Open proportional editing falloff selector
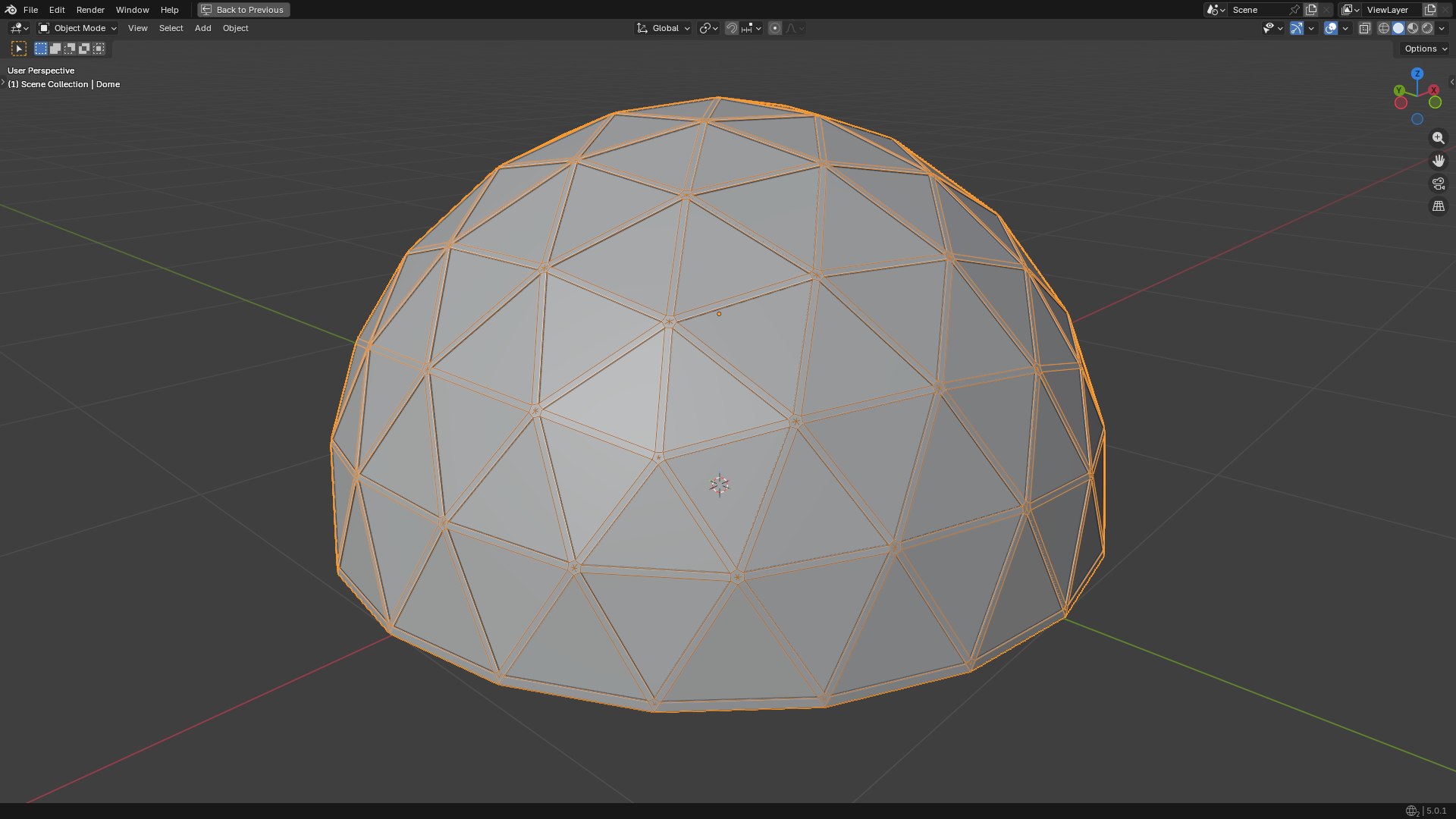Image resolution: width=1456 pixels, height=819 pixels. (795, 28)
